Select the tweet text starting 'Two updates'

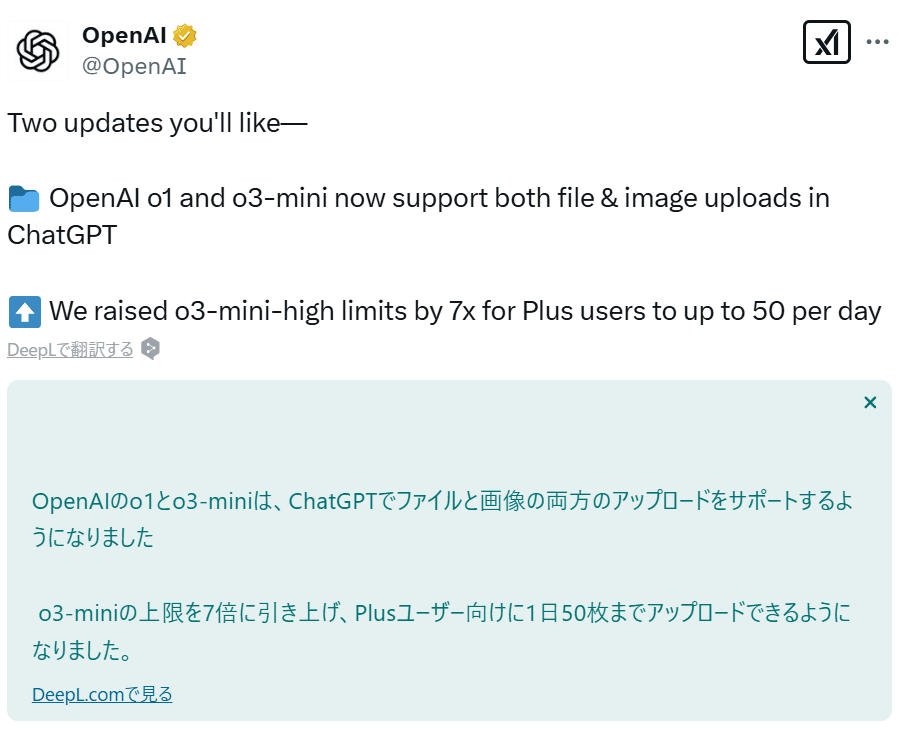click(x=157, y=123)
